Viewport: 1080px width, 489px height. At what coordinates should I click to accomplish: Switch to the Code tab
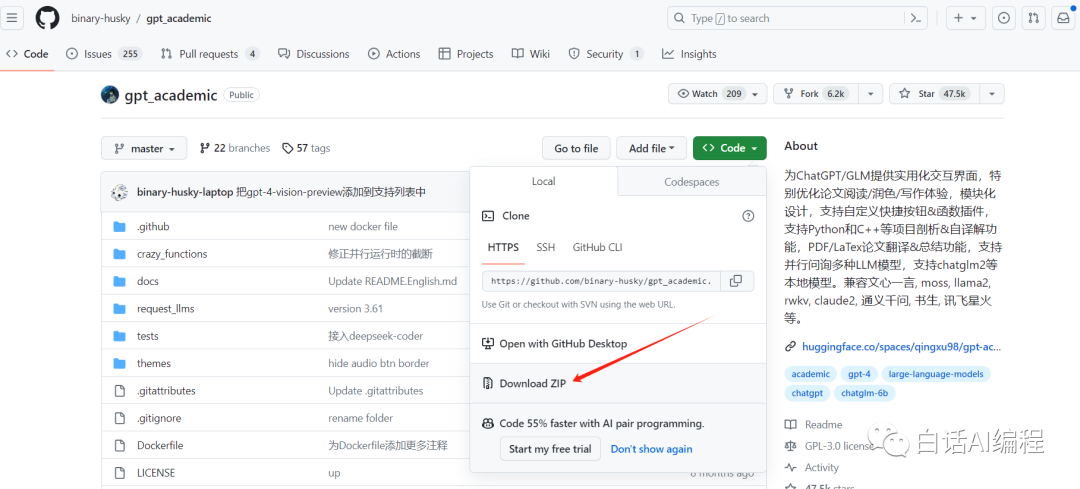coord(28,54)
